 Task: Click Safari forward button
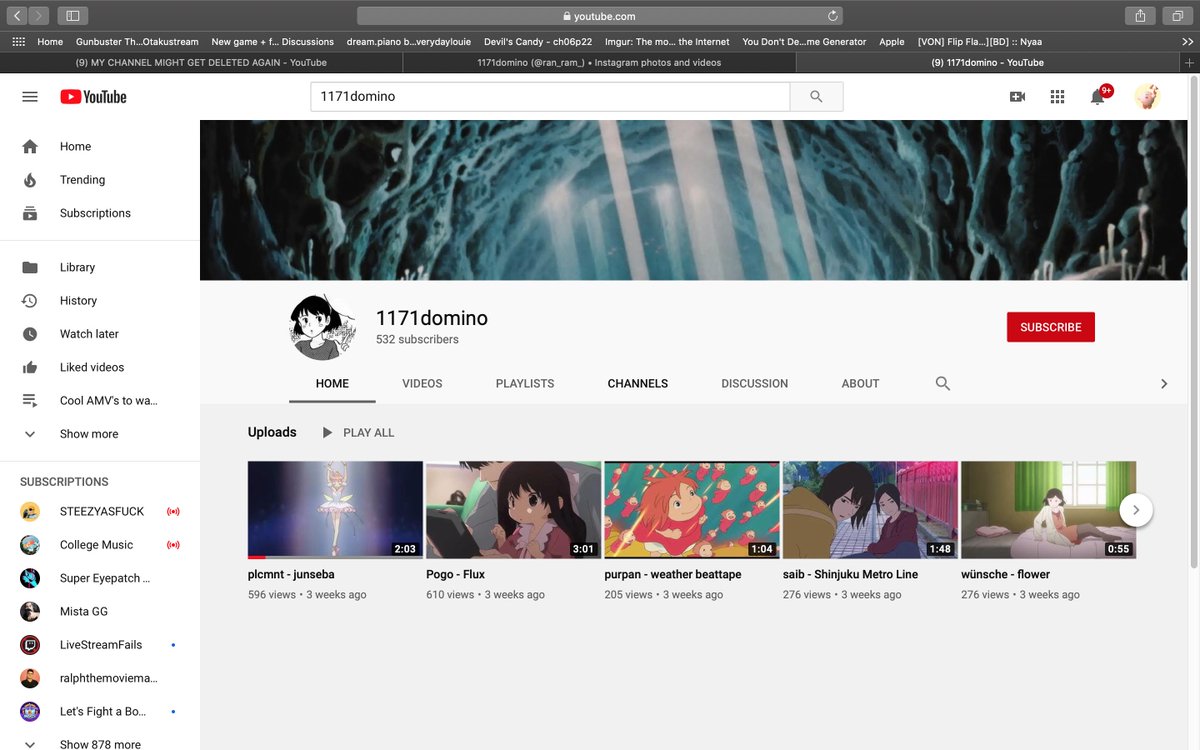[39, 16]
